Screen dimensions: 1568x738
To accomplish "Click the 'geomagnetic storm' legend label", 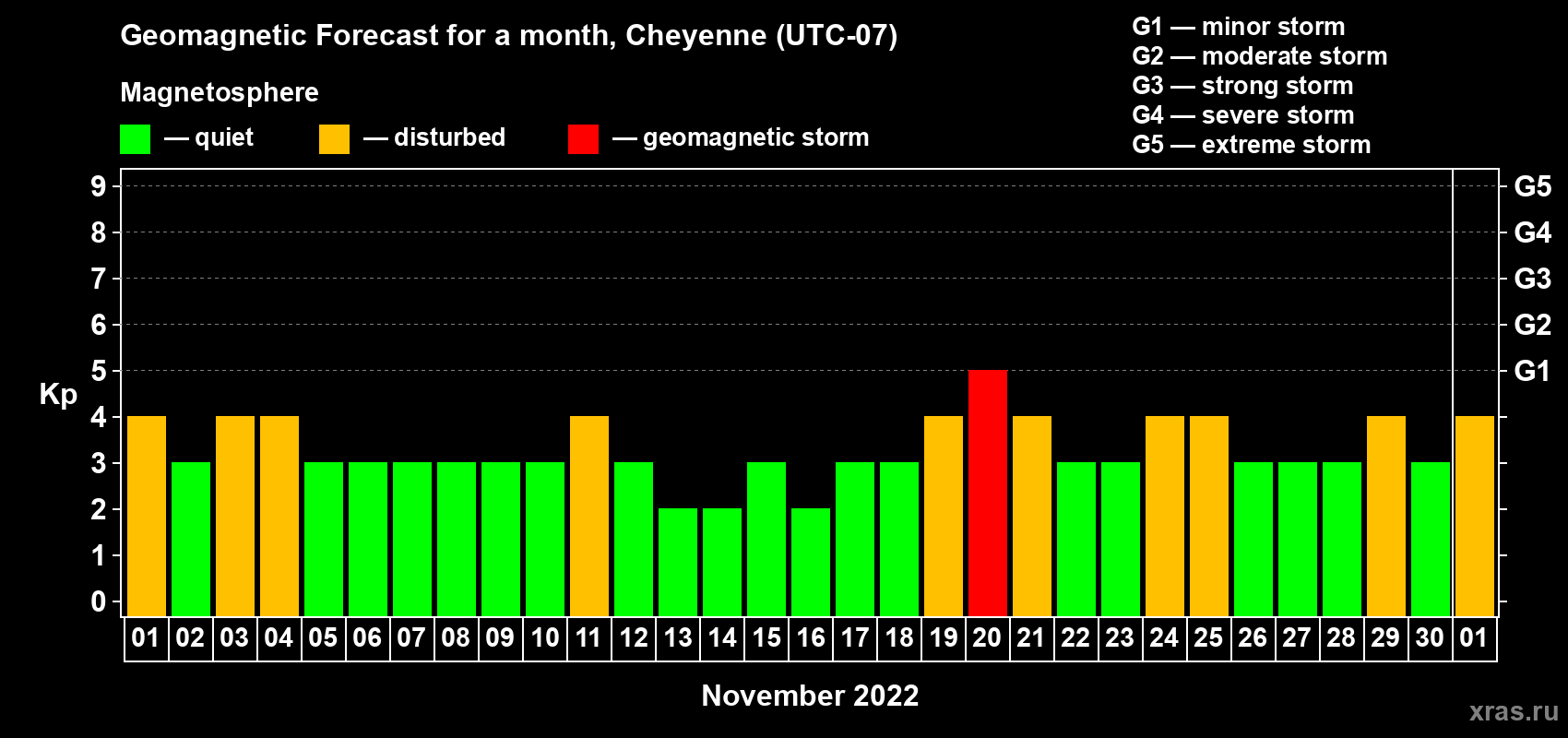I will [x=755, y=138].
